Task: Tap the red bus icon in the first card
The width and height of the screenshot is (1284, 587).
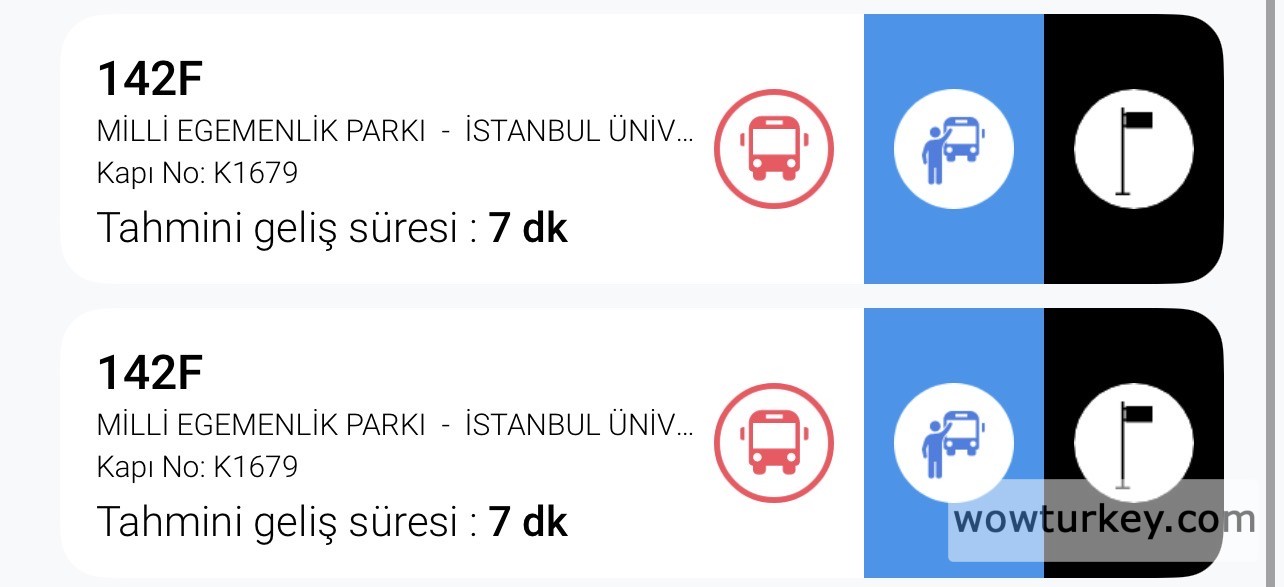Action: point(773,149)
